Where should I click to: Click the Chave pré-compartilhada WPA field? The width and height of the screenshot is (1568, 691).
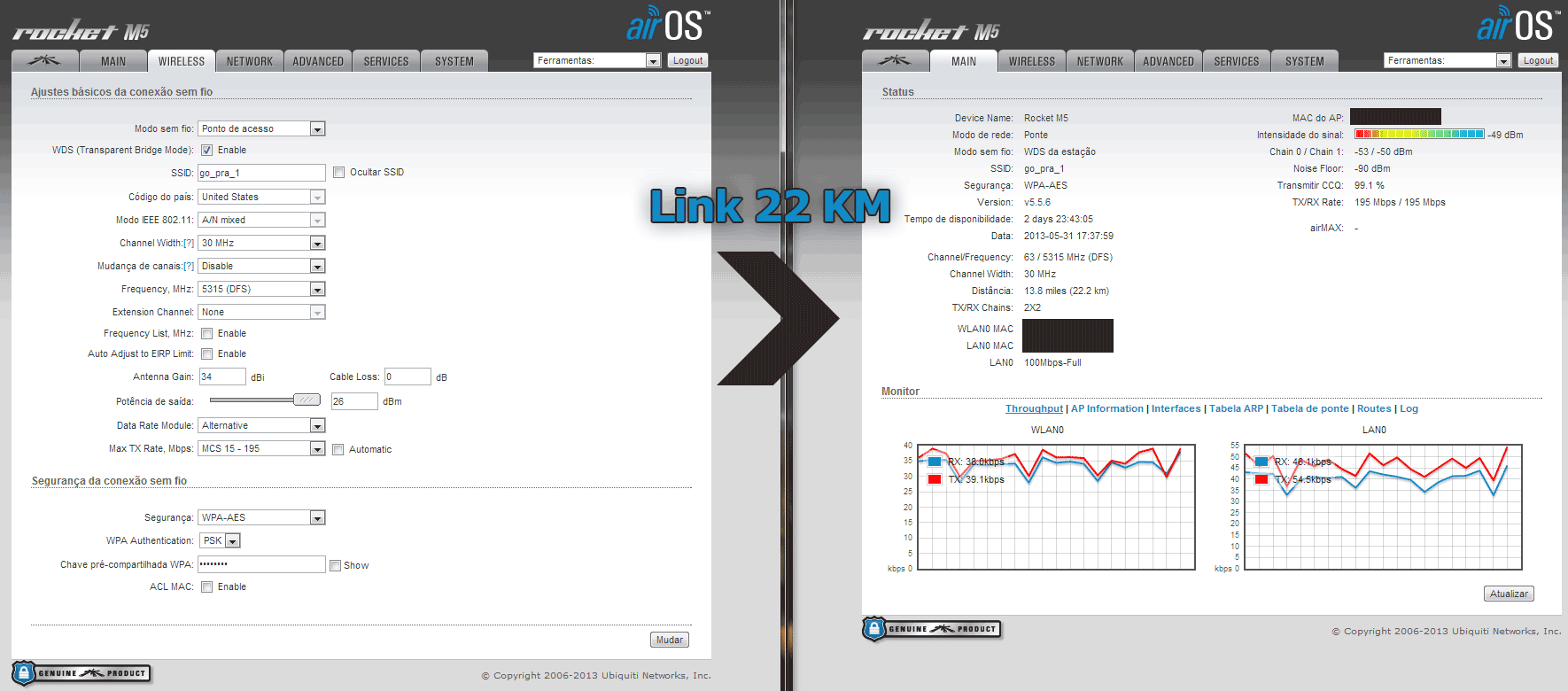click(261, 564)
